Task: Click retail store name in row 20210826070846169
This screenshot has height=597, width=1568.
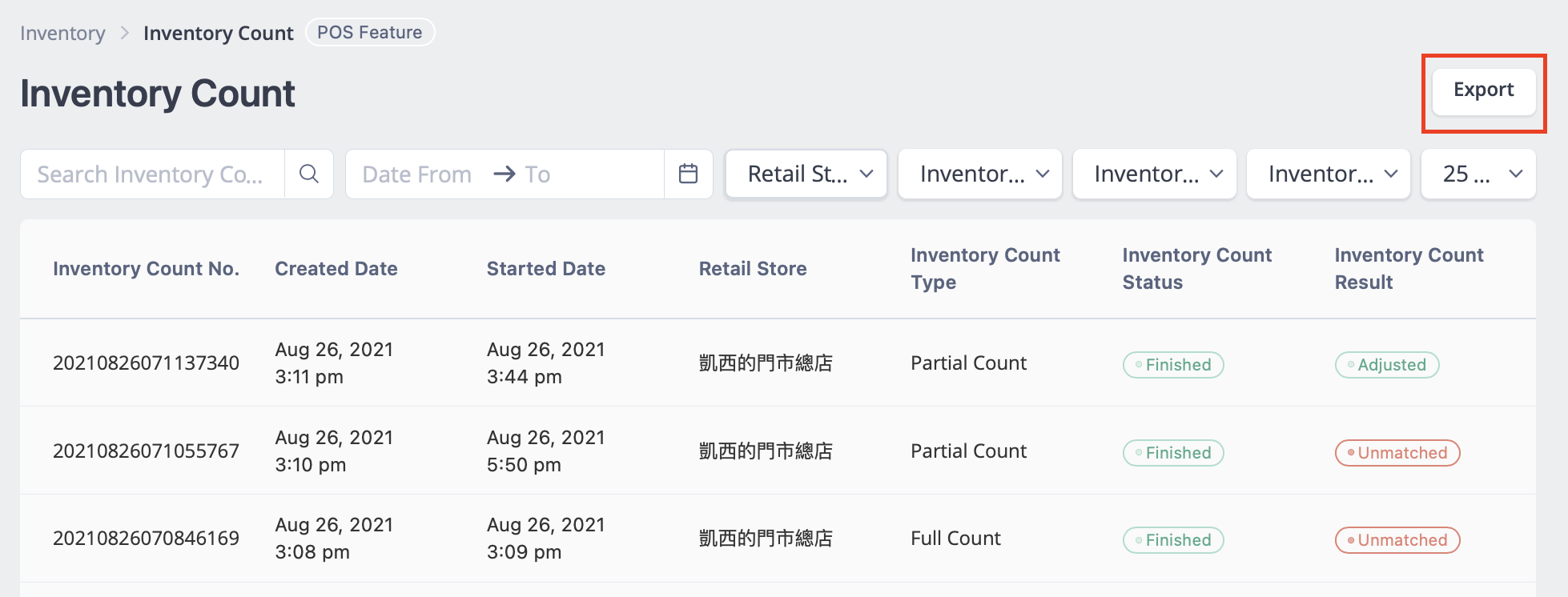Action: (766, 539)
